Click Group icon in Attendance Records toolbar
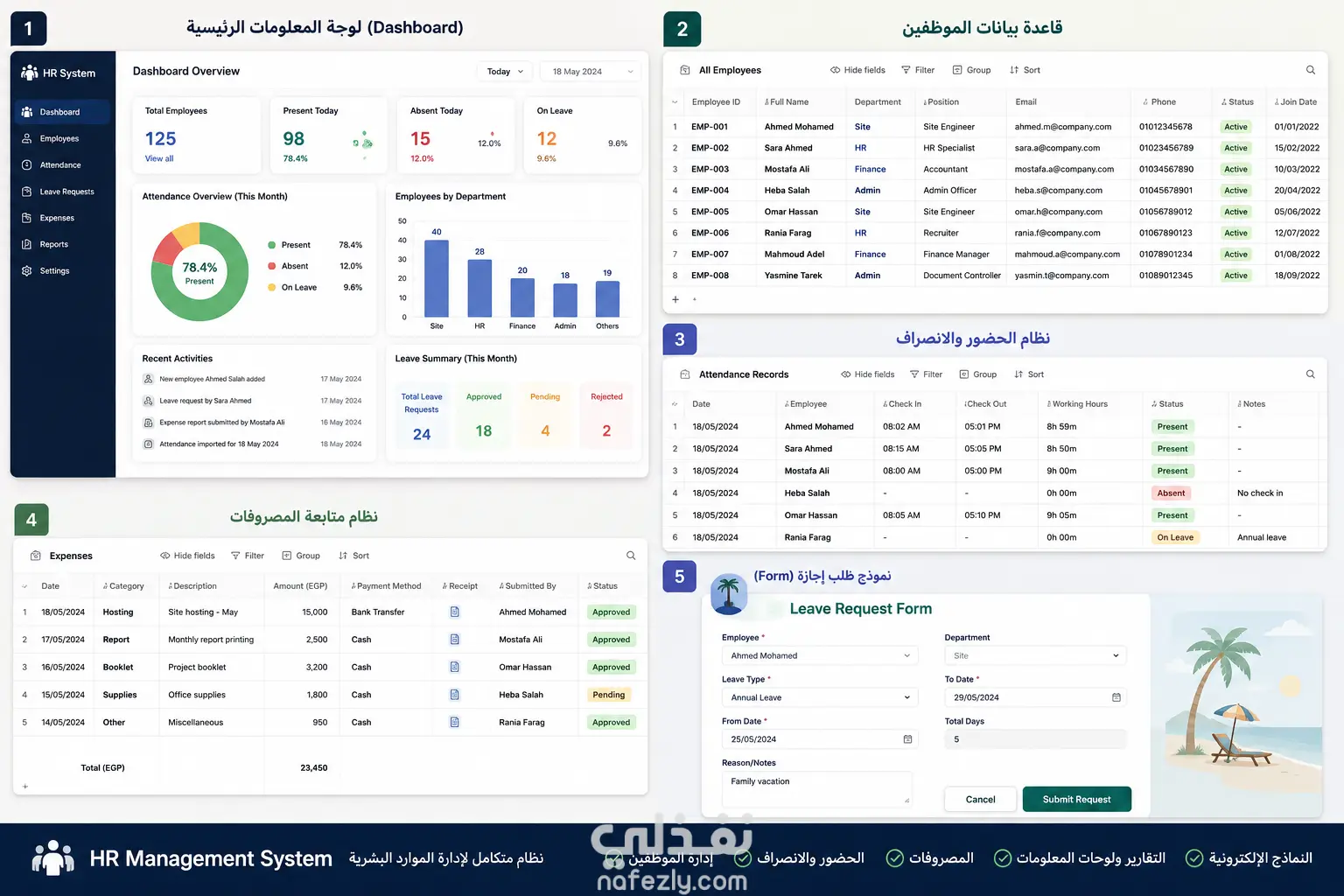The width and height of the screenshot is (1344, 896). click(964, 374)
